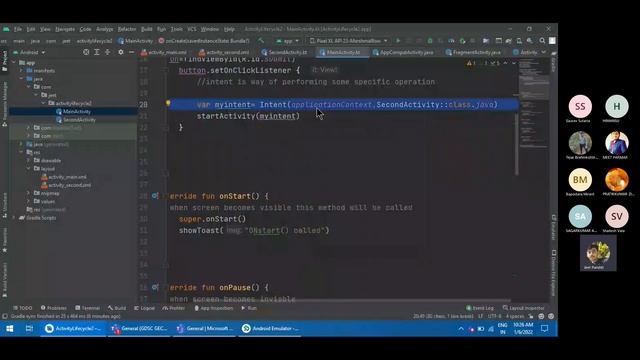Open the Terminal tool window
The width and height of the screenshot is (640, 360).
[x=87, y=308]
